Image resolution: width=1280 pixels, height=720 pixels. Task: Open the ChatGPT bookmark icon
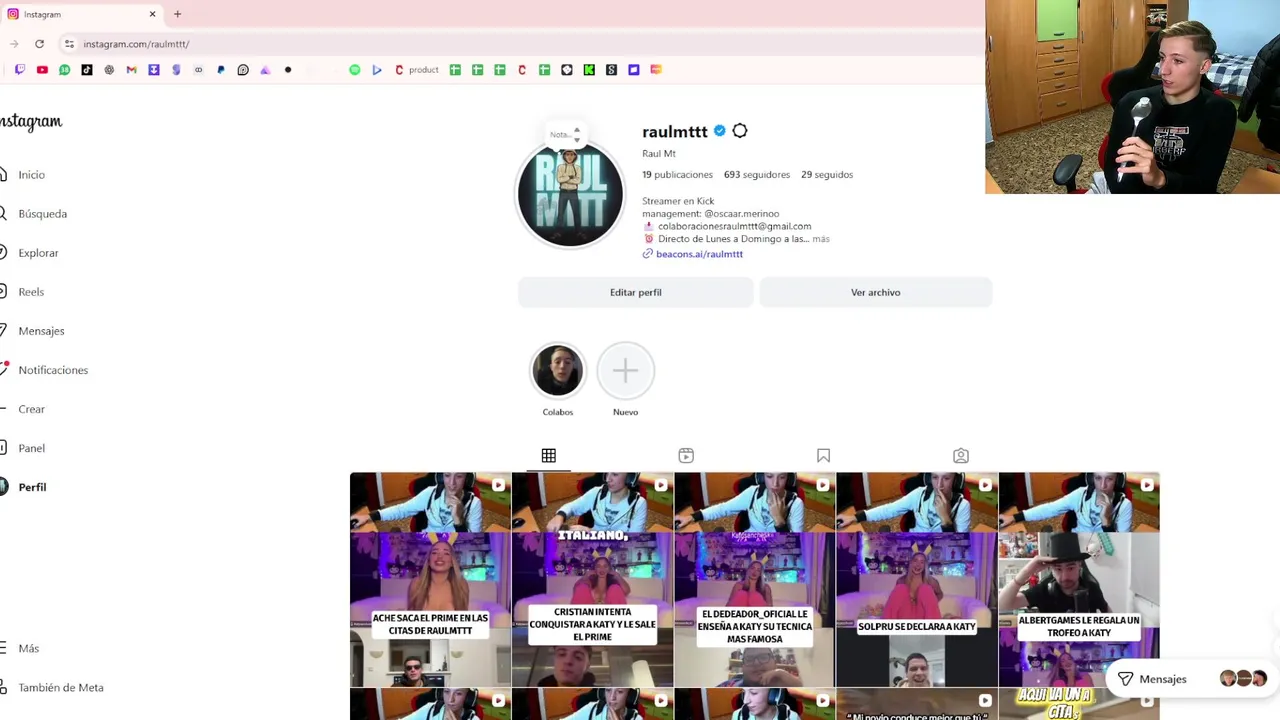(109, 70)
